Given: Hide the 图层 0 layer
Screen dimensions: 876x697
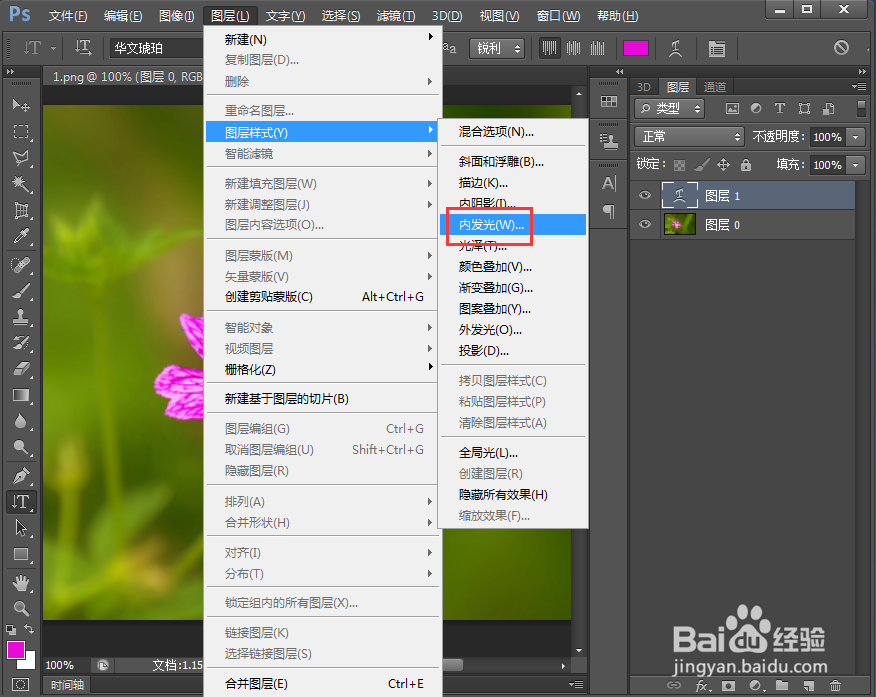Looking at the screenshot, I should [x=644, y=224].
